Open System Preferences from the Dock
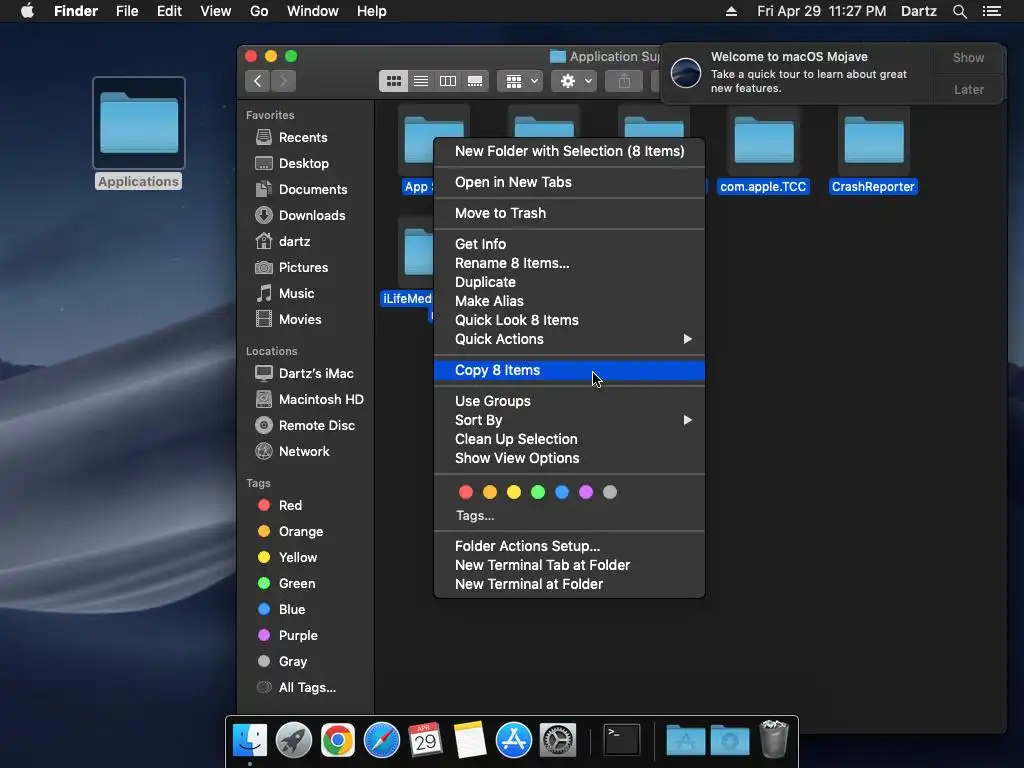The image size is (1024, 768). click(x=558, y=741)
